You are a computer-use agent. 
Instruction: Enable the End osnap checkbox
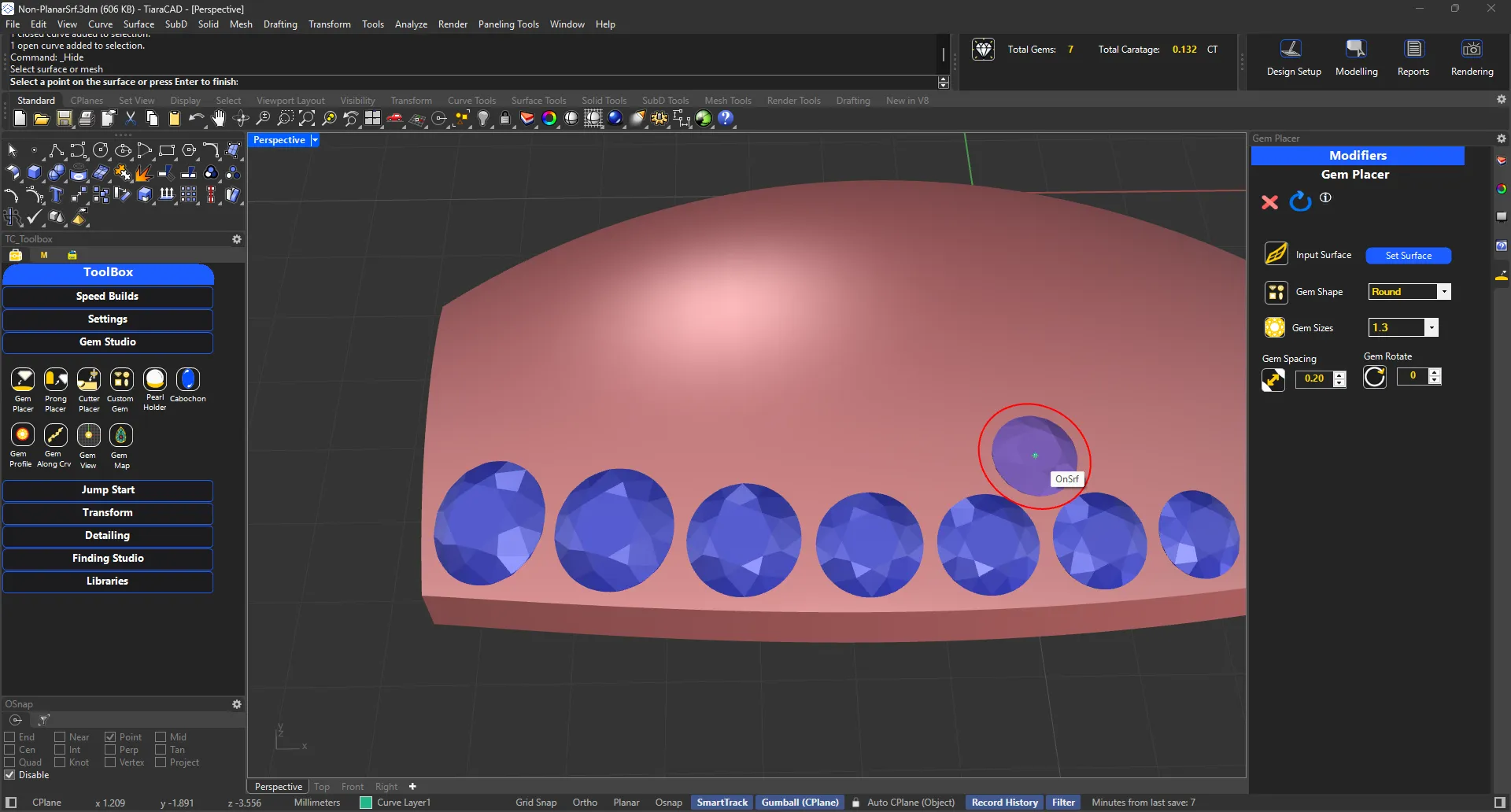(10, 737)
